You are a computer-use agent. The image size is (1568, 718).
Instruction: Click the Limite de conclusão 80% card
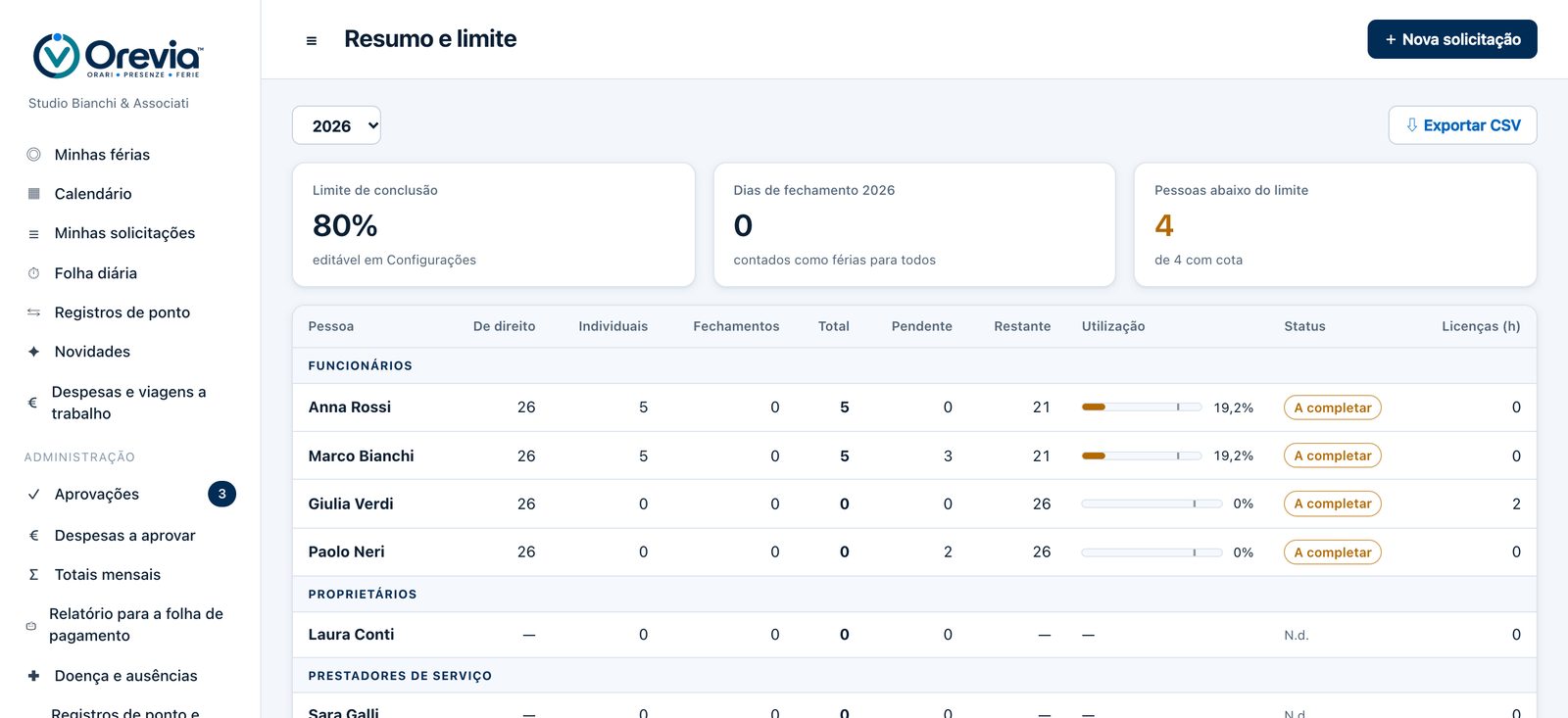tap(494, 224)
